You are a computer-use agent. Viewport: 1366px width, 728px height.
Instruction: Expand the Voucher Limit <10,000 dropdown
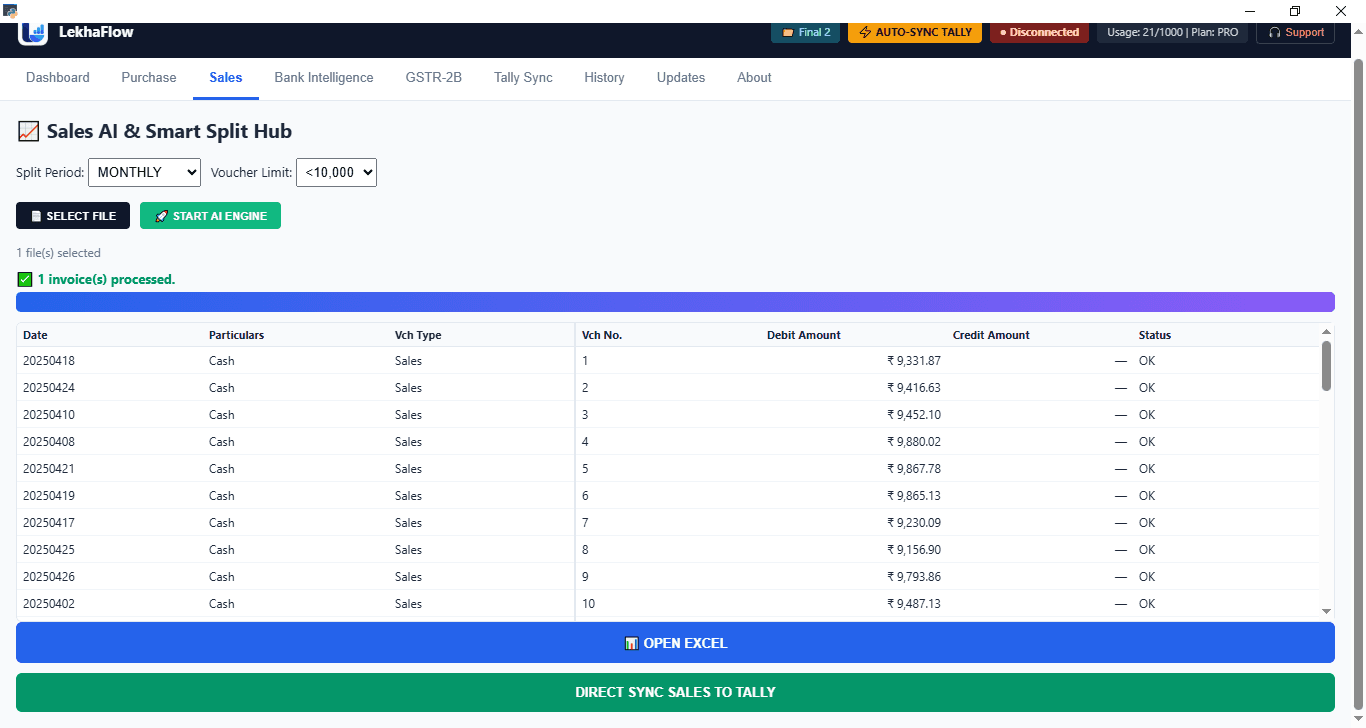click(336, 172)
